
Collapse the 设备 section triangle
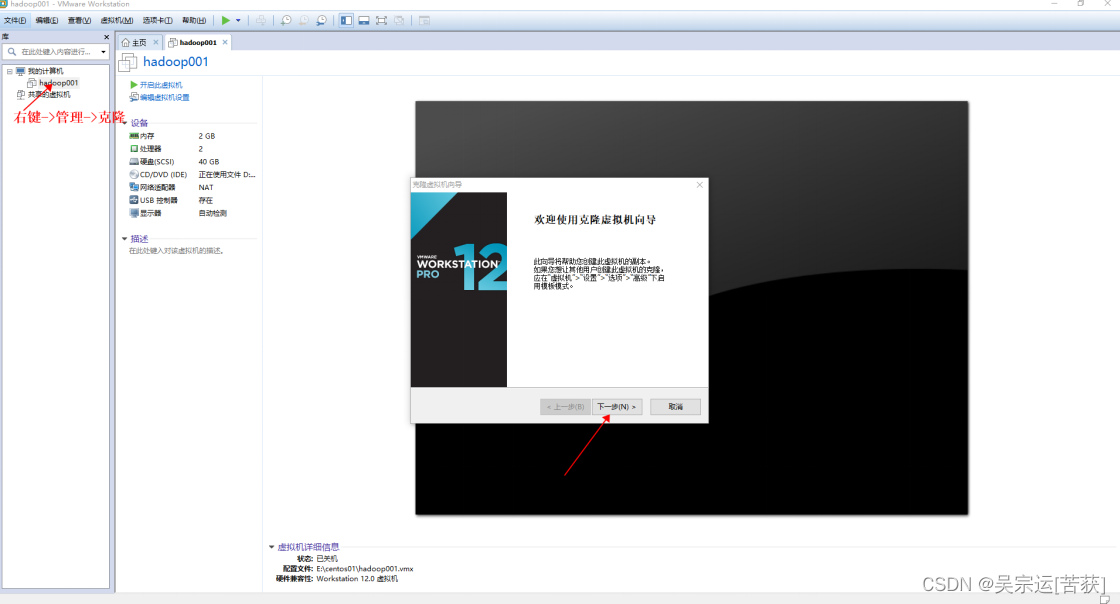coord(125,123)
